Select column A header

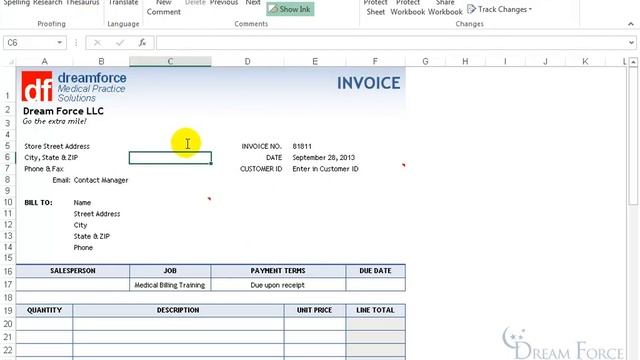click(44, 61)
